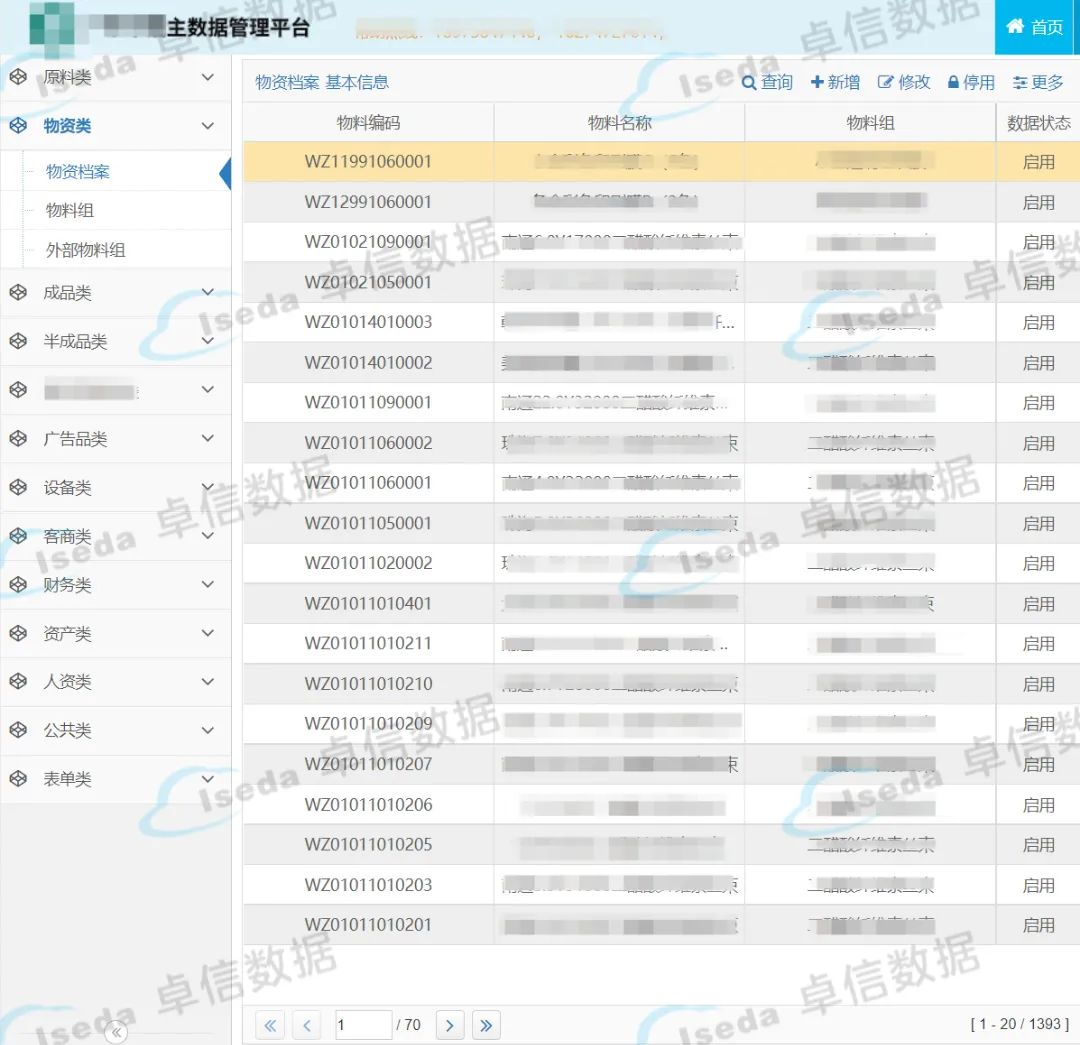The height and width of the screenshot is (1045, 1080).
Task: Collapse the 物资类 section
Action: [x=208, y=126]
